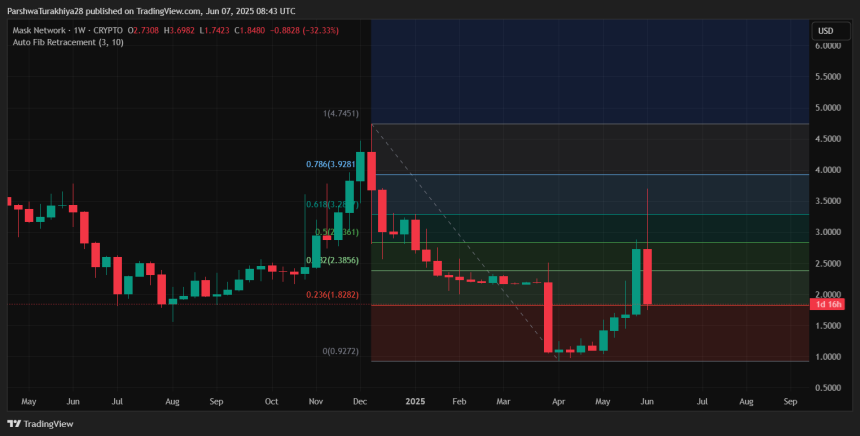
Task: Click the TradingView logo icon
Action: point(15,424)
